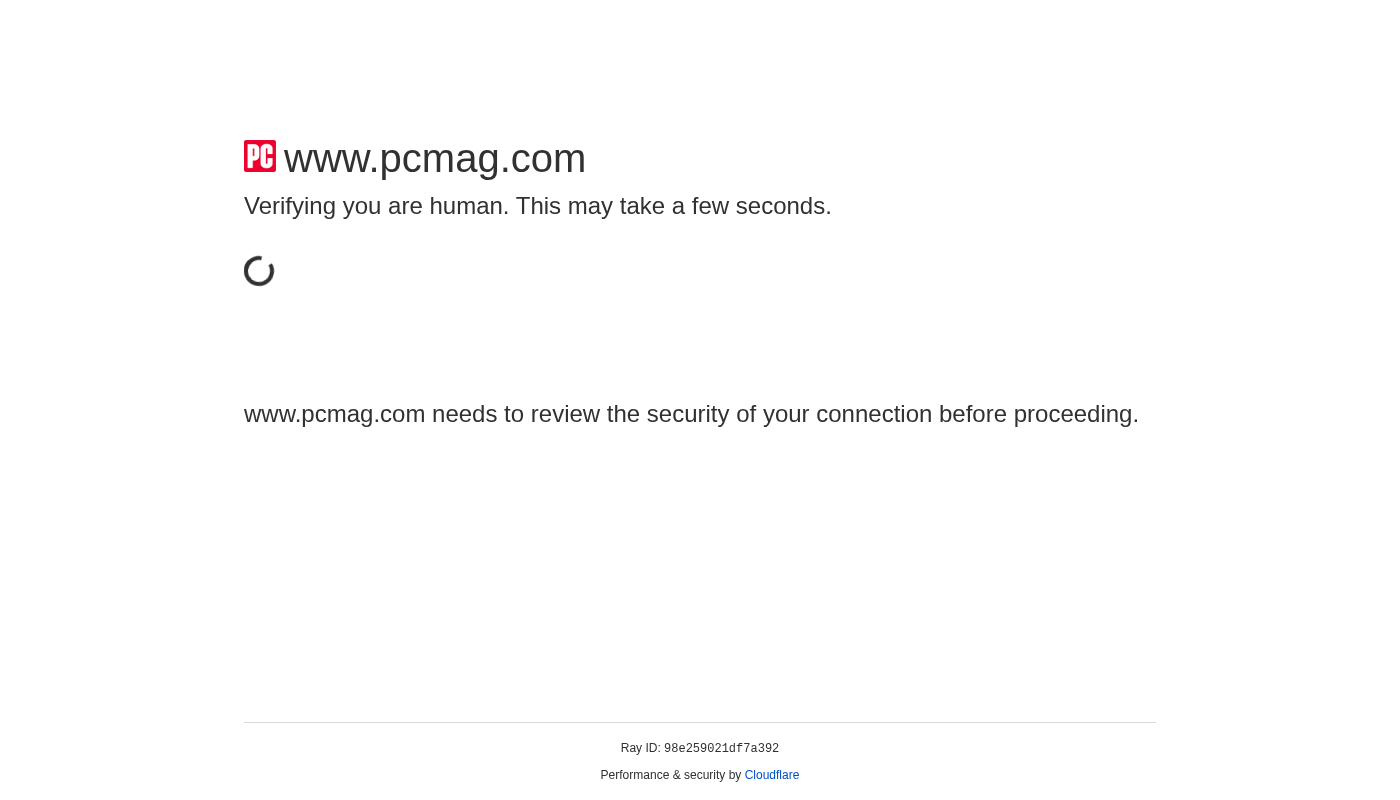Click the www.pcmag.com large heading
Image resolution: width=1400 pixels, height=800 pixels.
tap(434, 159)
